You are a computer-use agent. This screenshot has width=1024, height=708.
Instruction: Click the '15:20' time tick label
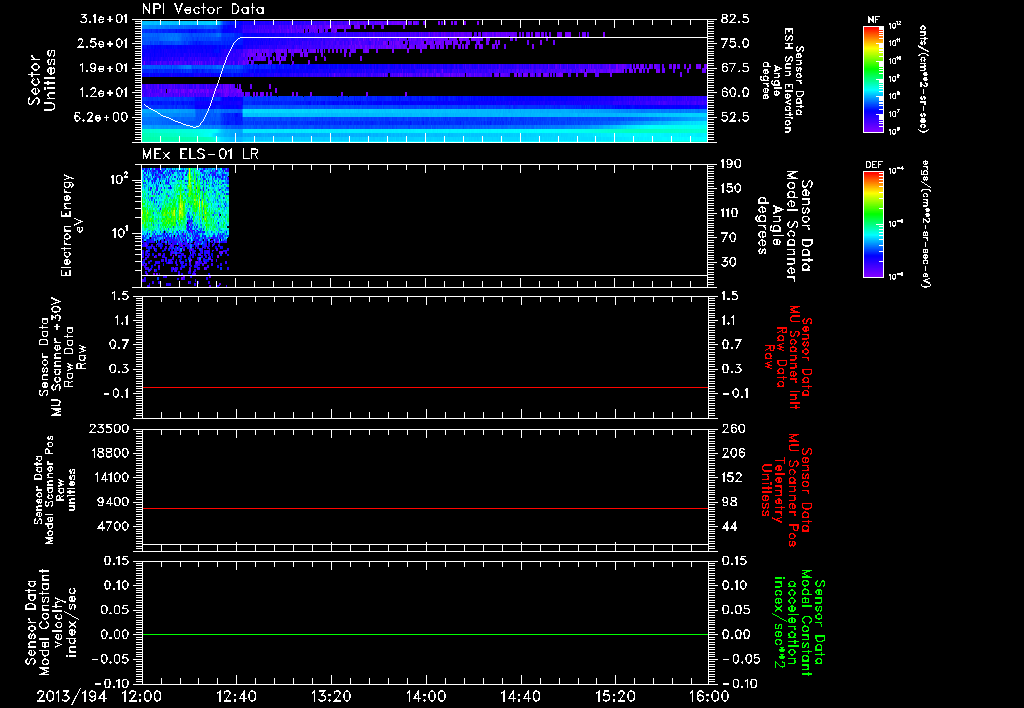(x=615, y=696)
